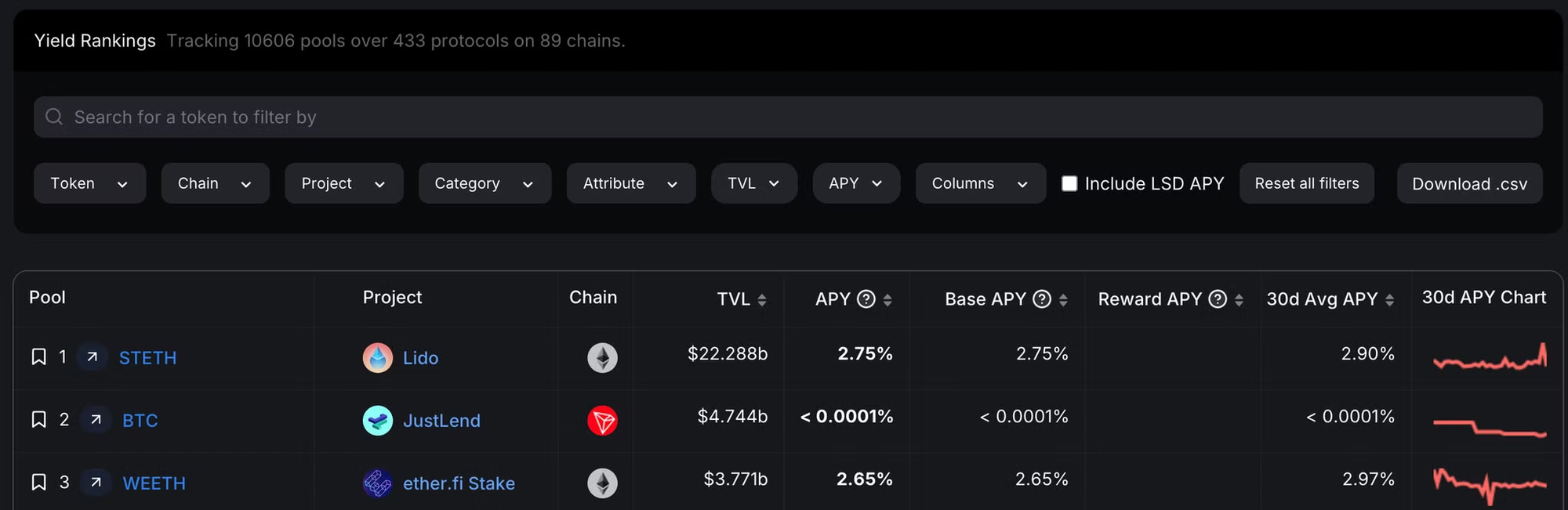Expand the Category filter dropdown
This screenshot has width=1568, height=510.
pos(485,183)
